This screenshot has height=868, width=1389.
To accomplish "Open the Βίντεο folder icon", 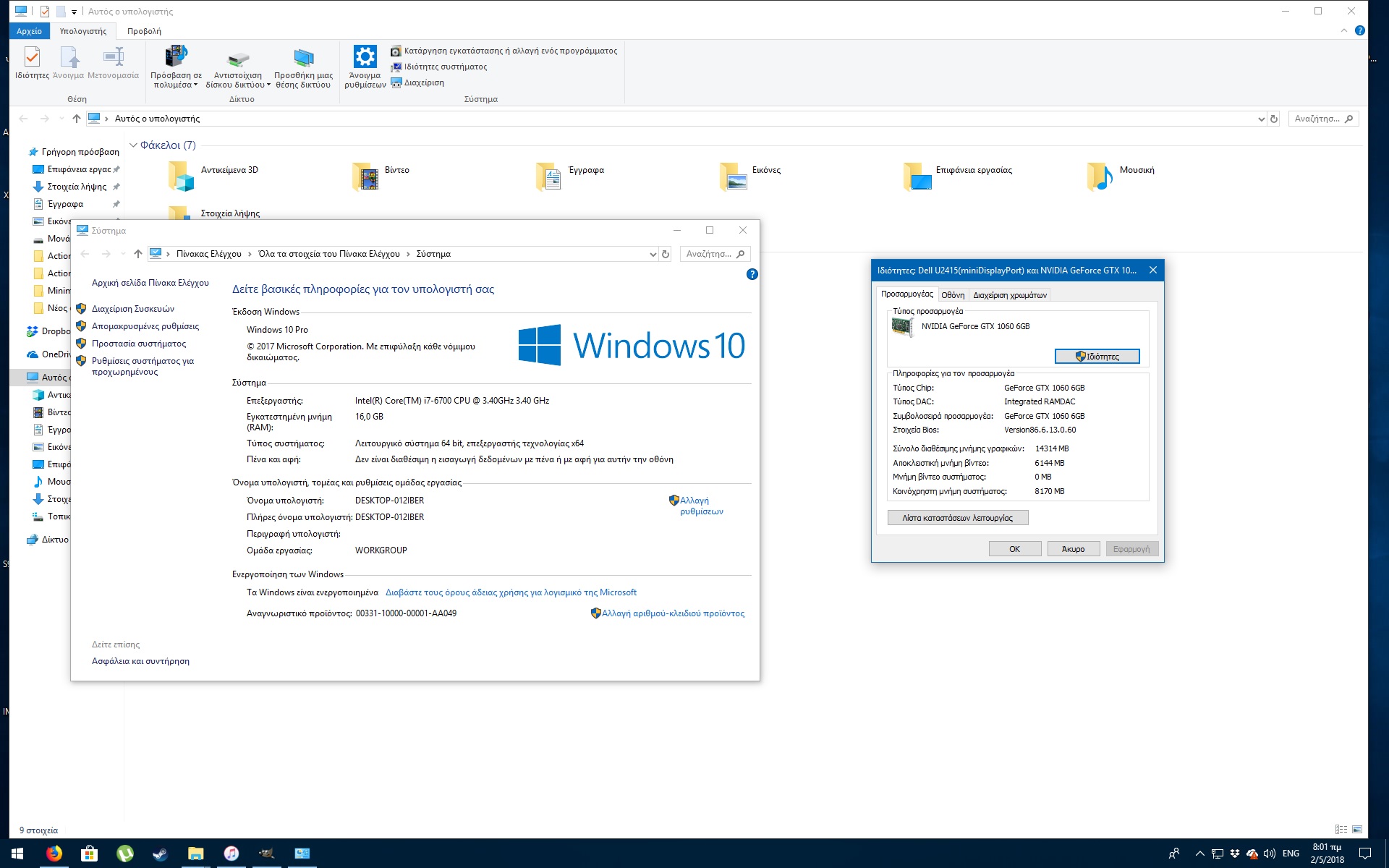I will 365,176.
